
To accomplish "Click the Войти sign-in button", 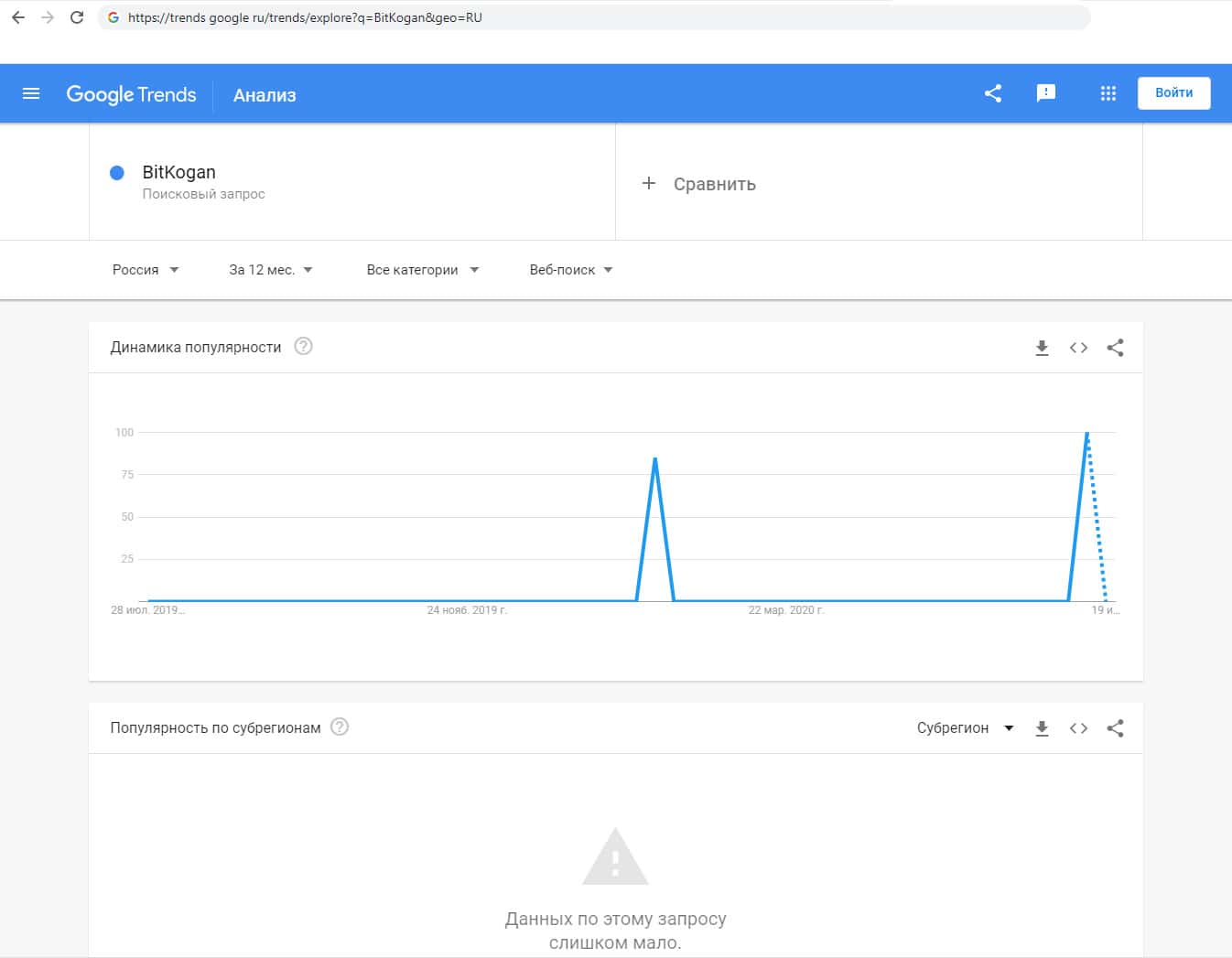I will tap(1173, 92).
